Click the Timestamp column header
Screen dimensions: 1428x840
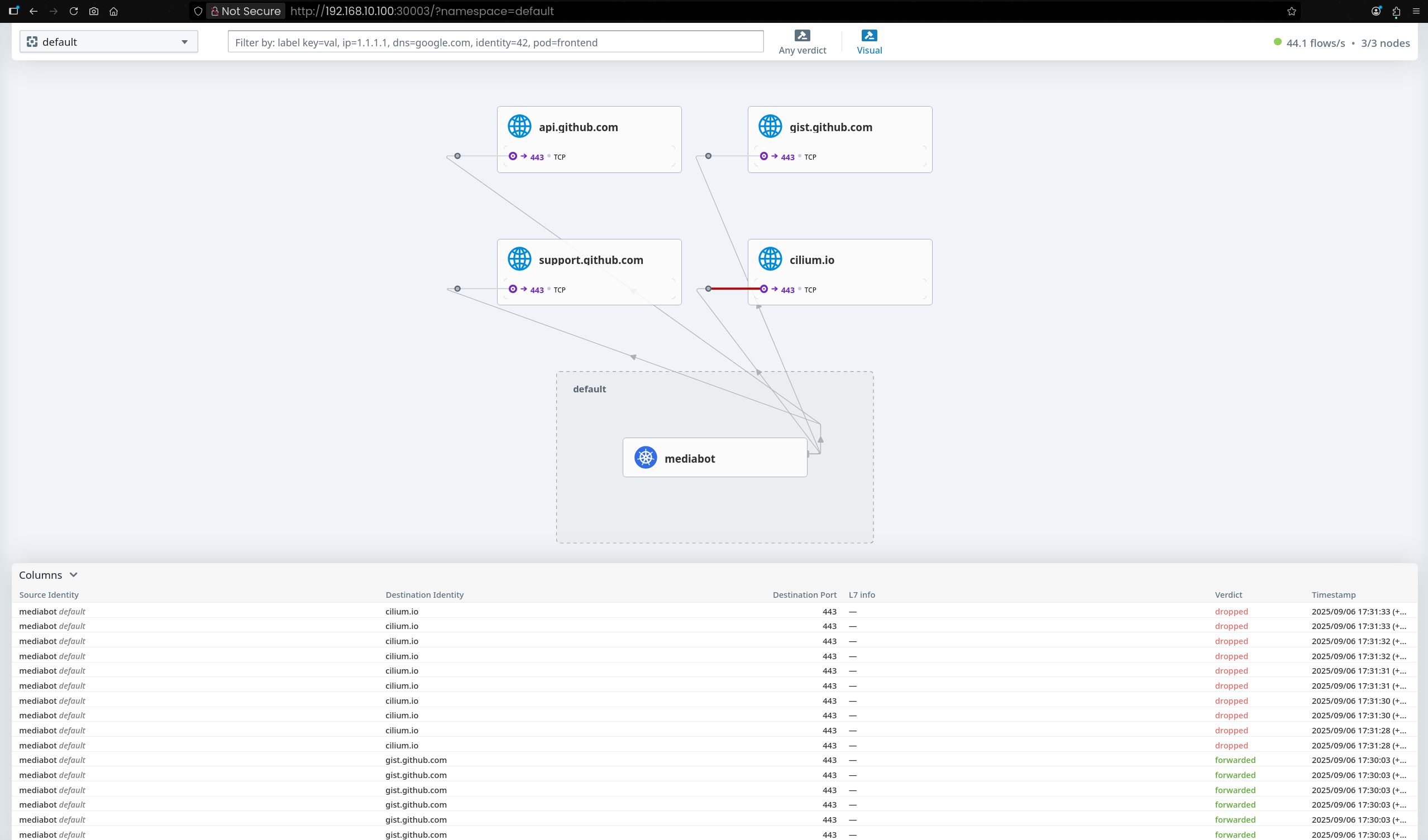1334,595
